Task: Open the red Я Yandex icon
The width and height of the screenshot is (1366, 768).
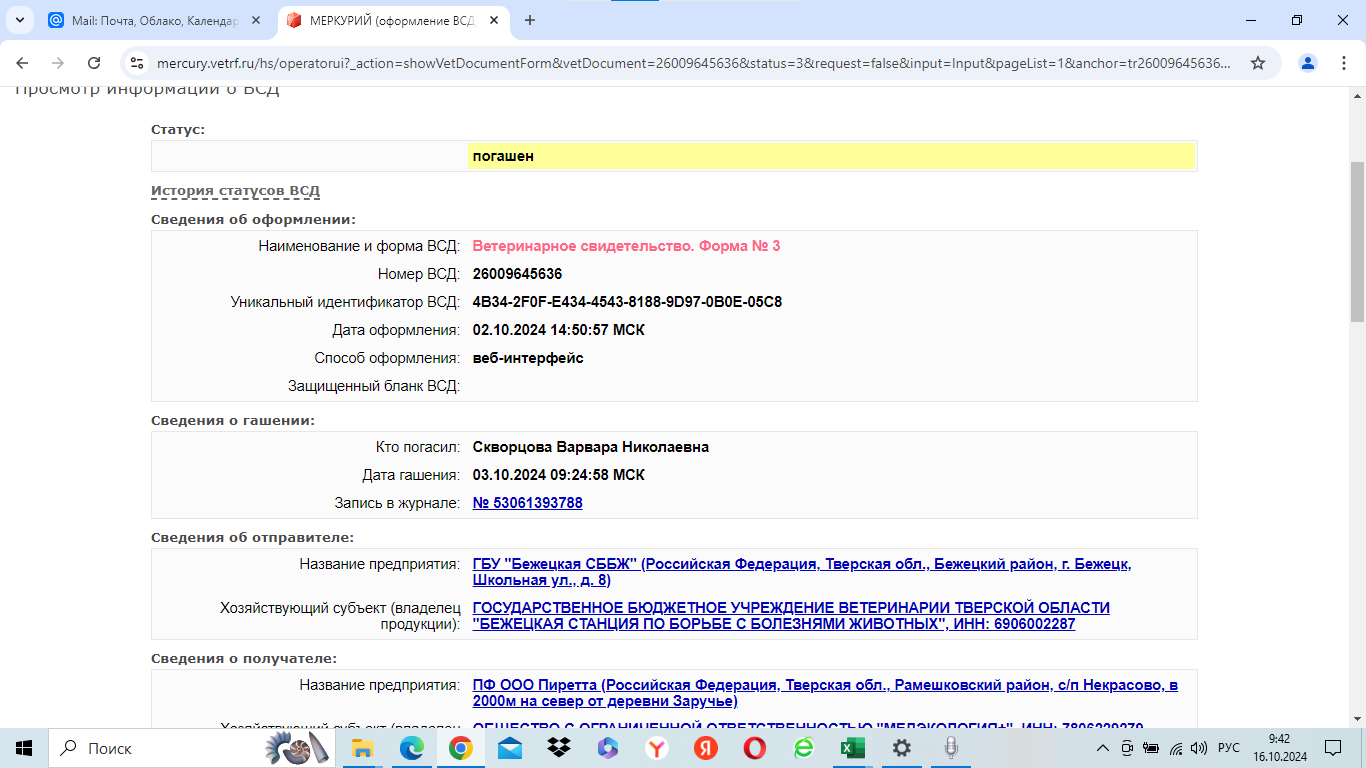Action: 706,748
